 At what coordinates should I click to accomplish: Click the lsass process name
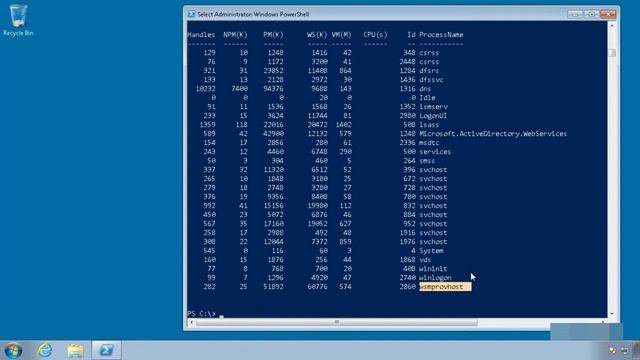(x=429, y=124)
